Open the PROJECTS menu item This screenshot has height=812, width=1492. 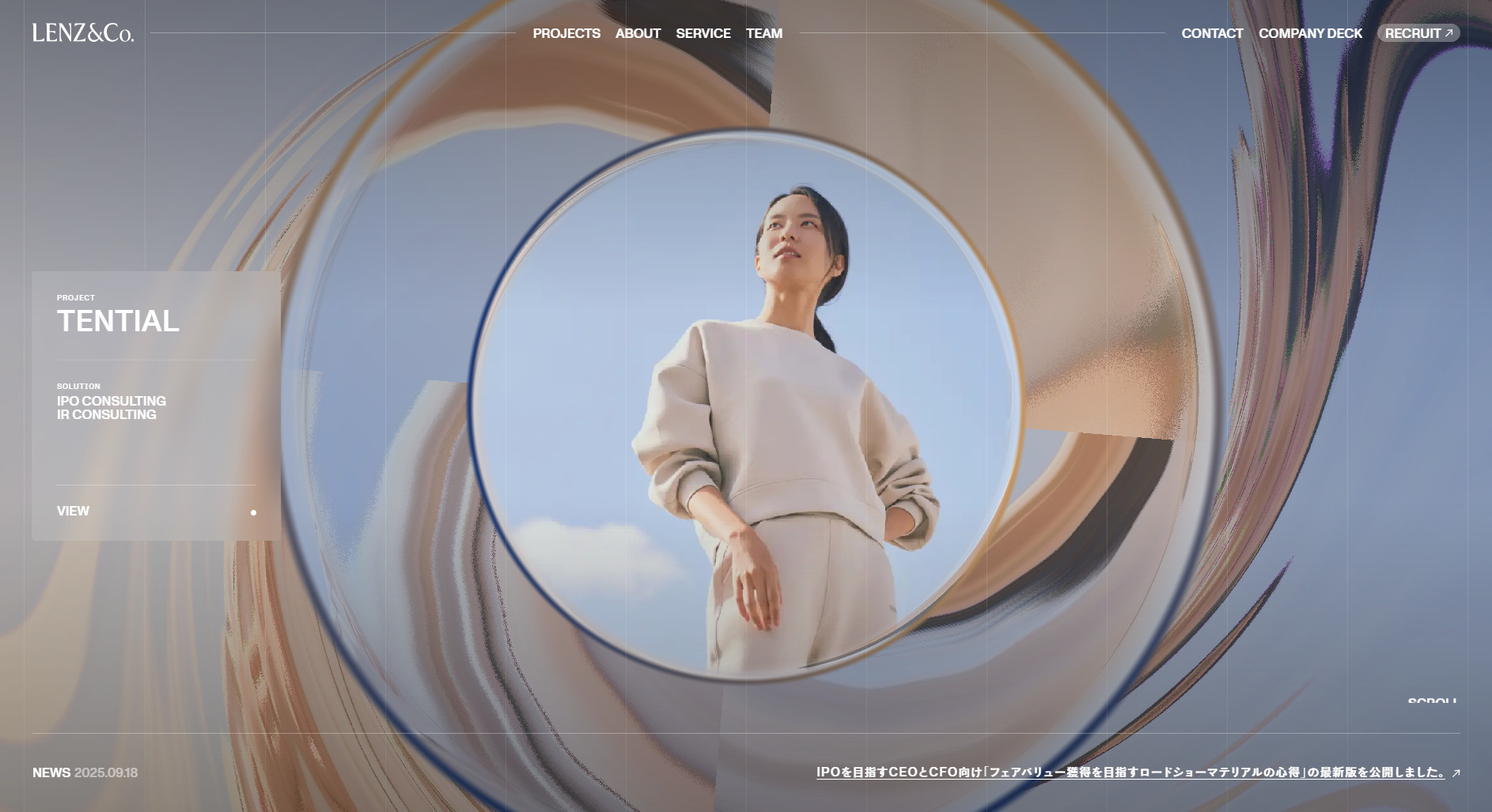point(566,33)
